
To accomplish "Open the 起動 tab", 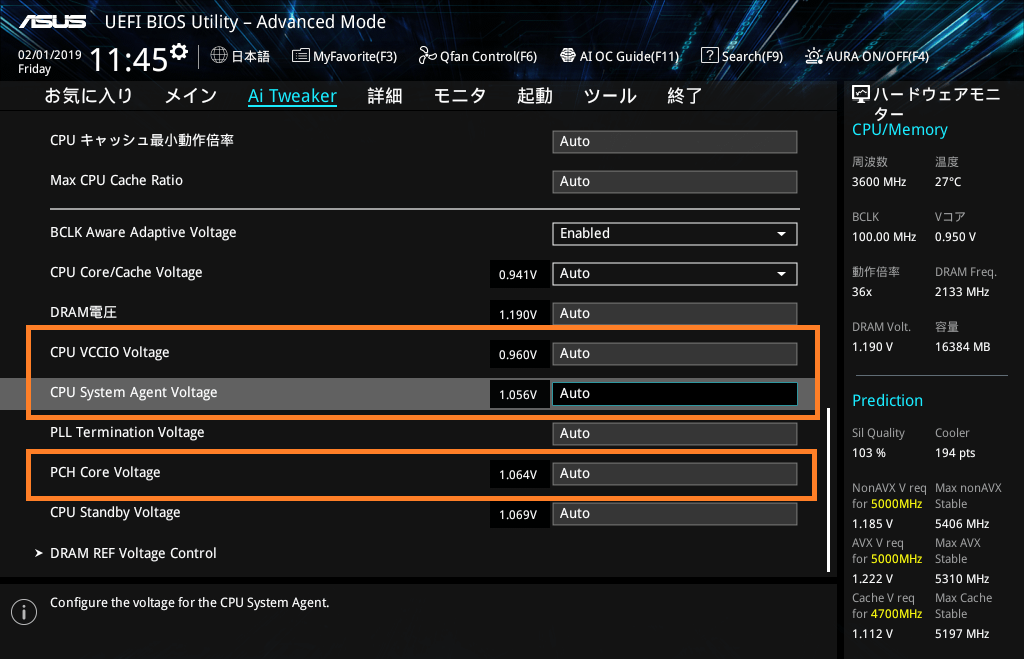I will coord(535,96).
